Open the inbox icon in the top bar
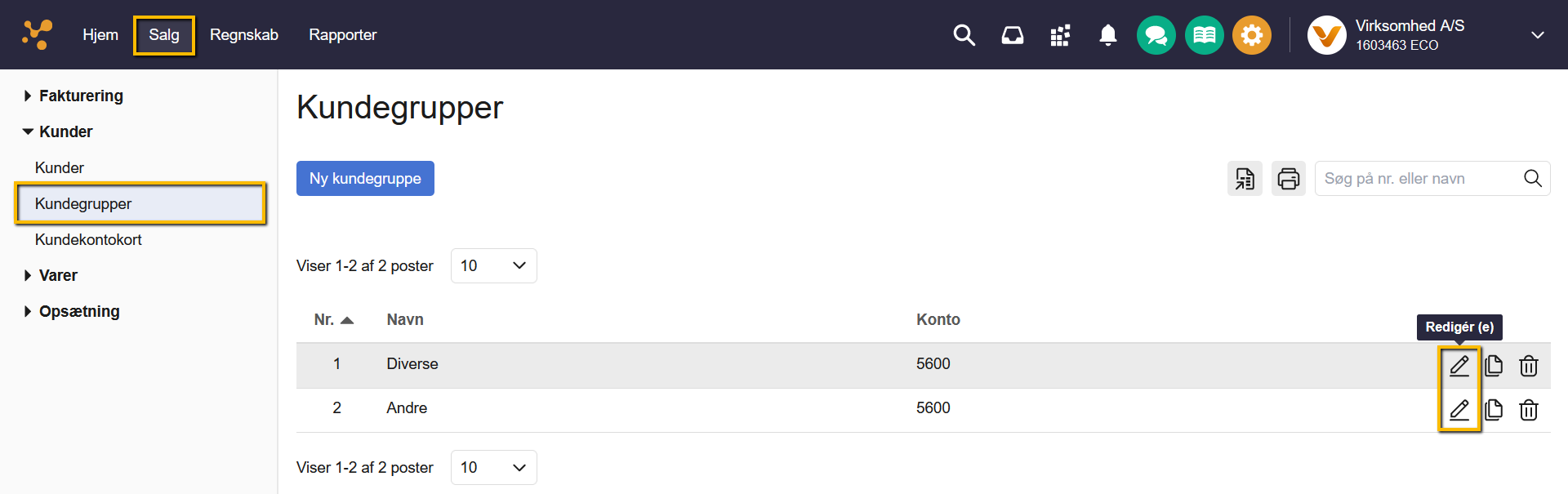The height and width of the screenshot is (494, 1568). 1013,35
